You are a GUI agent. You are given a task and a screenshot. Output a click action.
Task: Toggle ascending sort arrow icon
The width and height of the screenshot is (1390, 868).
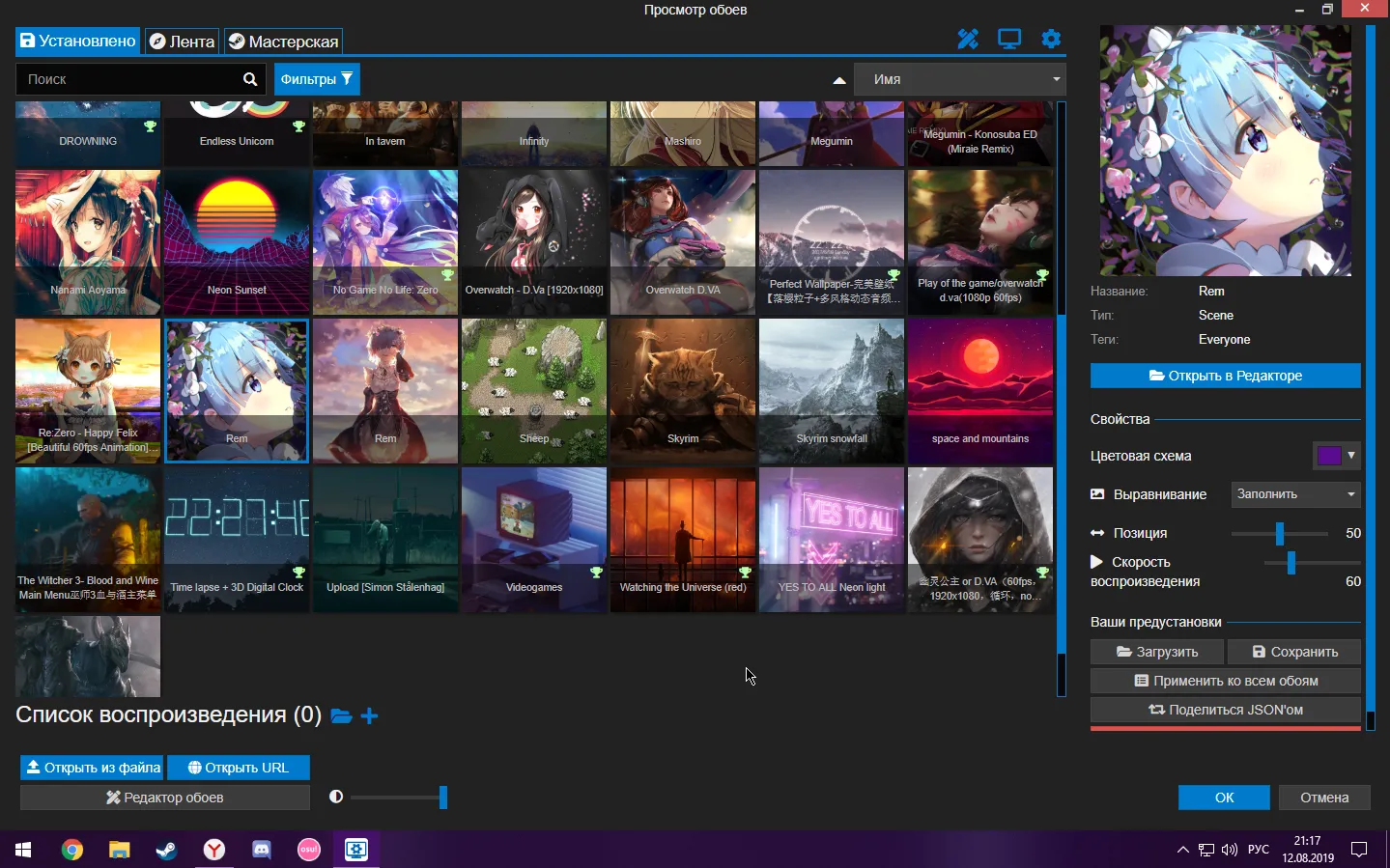point(839,80)
